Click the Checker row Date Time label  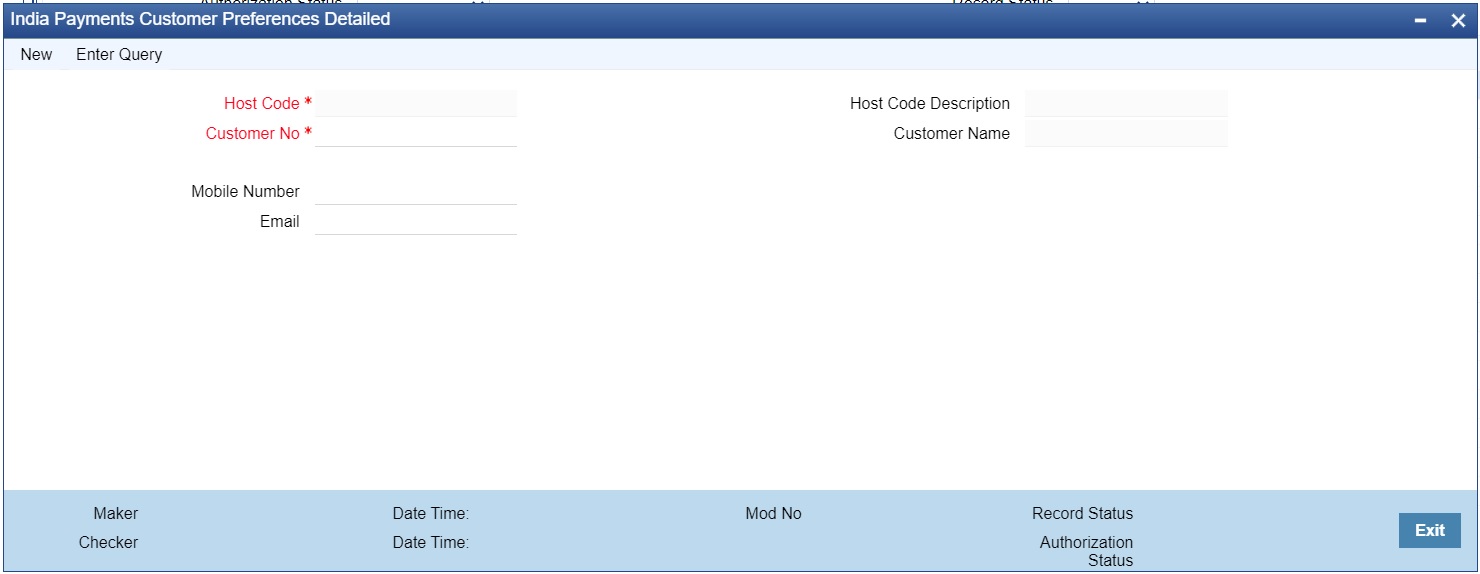point(431,542)
